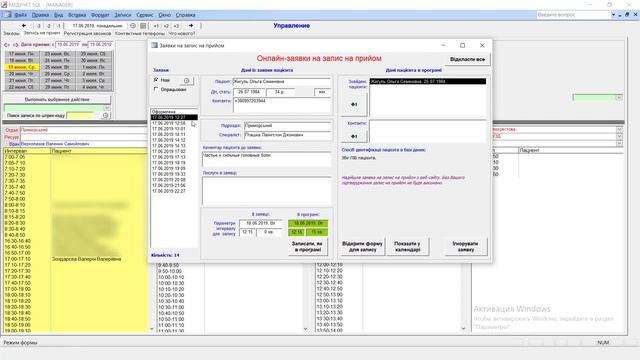Shift date by +2 days

pyautogui.click(x=166, y=26)
